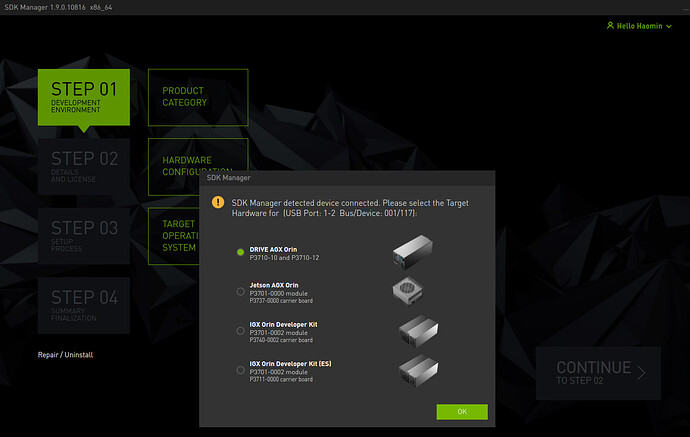The height and width of the screenshot is (437, 690).
Task: Click the DRIVE AGX Orin device image
Action: 412,252
